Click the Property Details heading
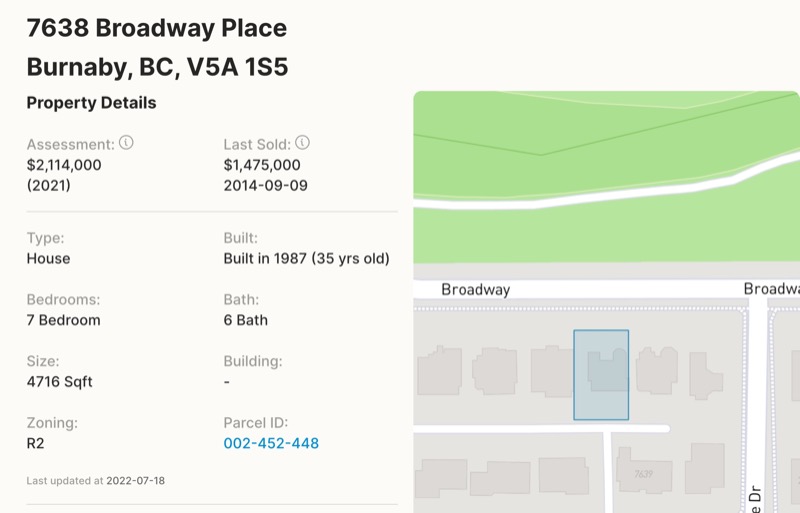This screenshot has height=513, width=800. (x=91, y=103)
